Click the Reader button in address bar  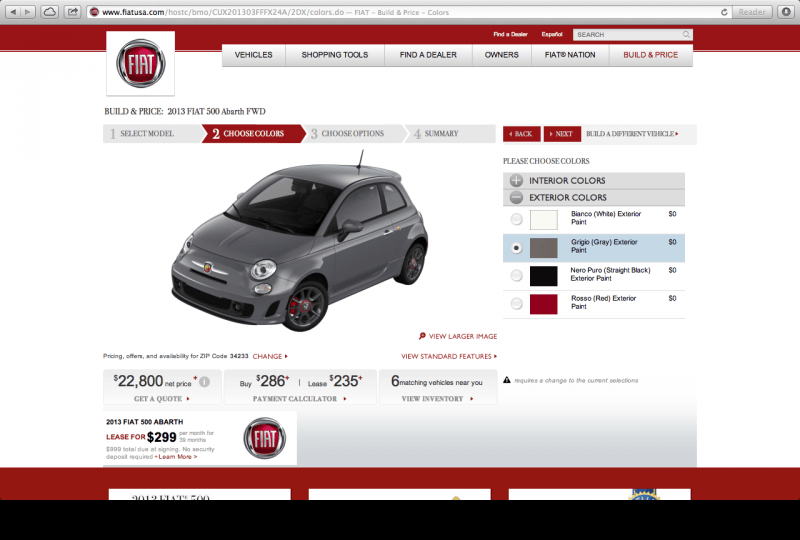pyautogui.click(x=752, y=12)
